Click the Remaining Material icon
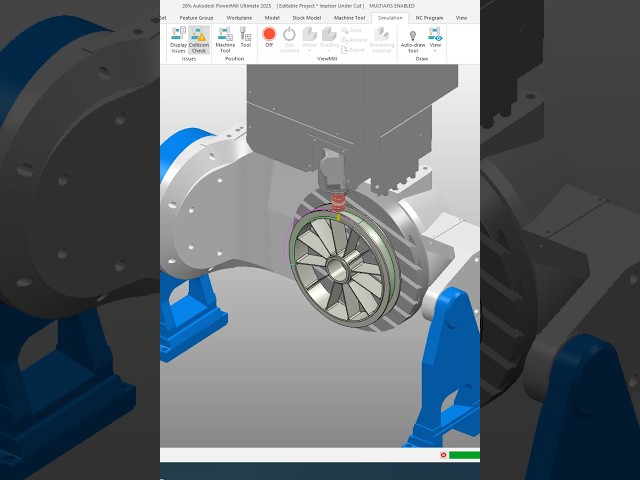Screen dimensions: 640x480 click(382, 40)
